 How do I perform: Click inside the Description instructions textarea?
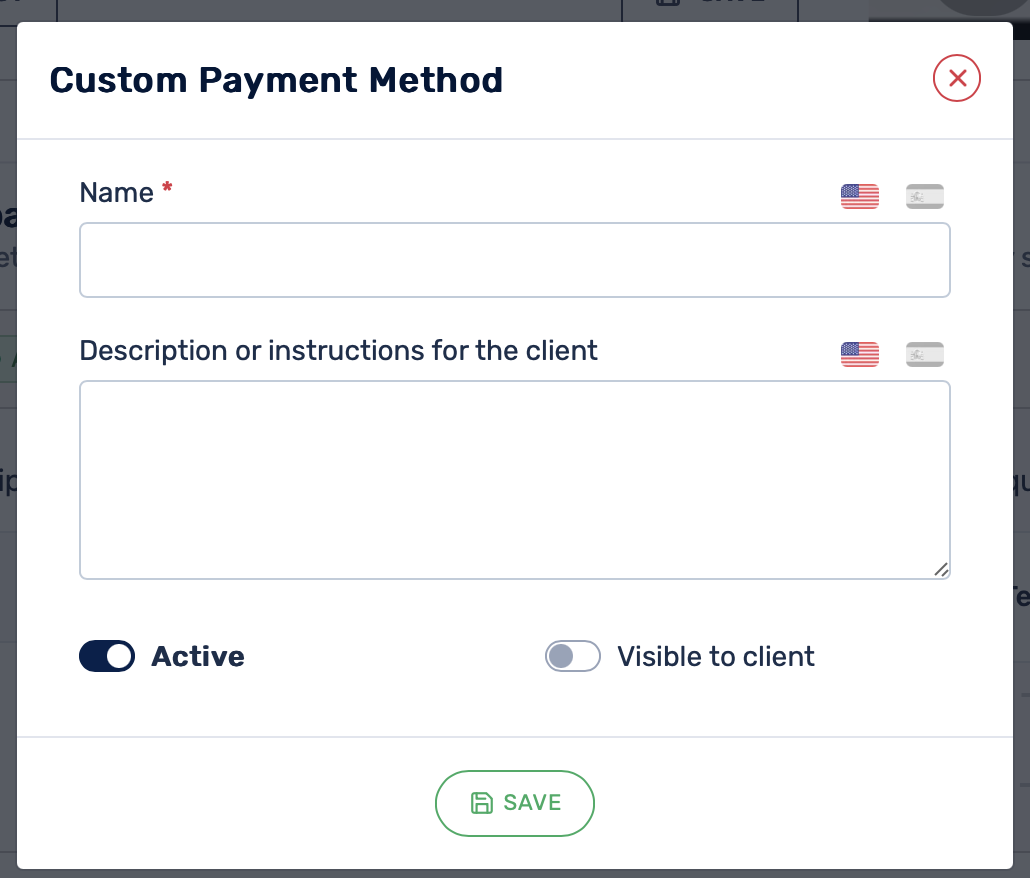coord(515,480)
